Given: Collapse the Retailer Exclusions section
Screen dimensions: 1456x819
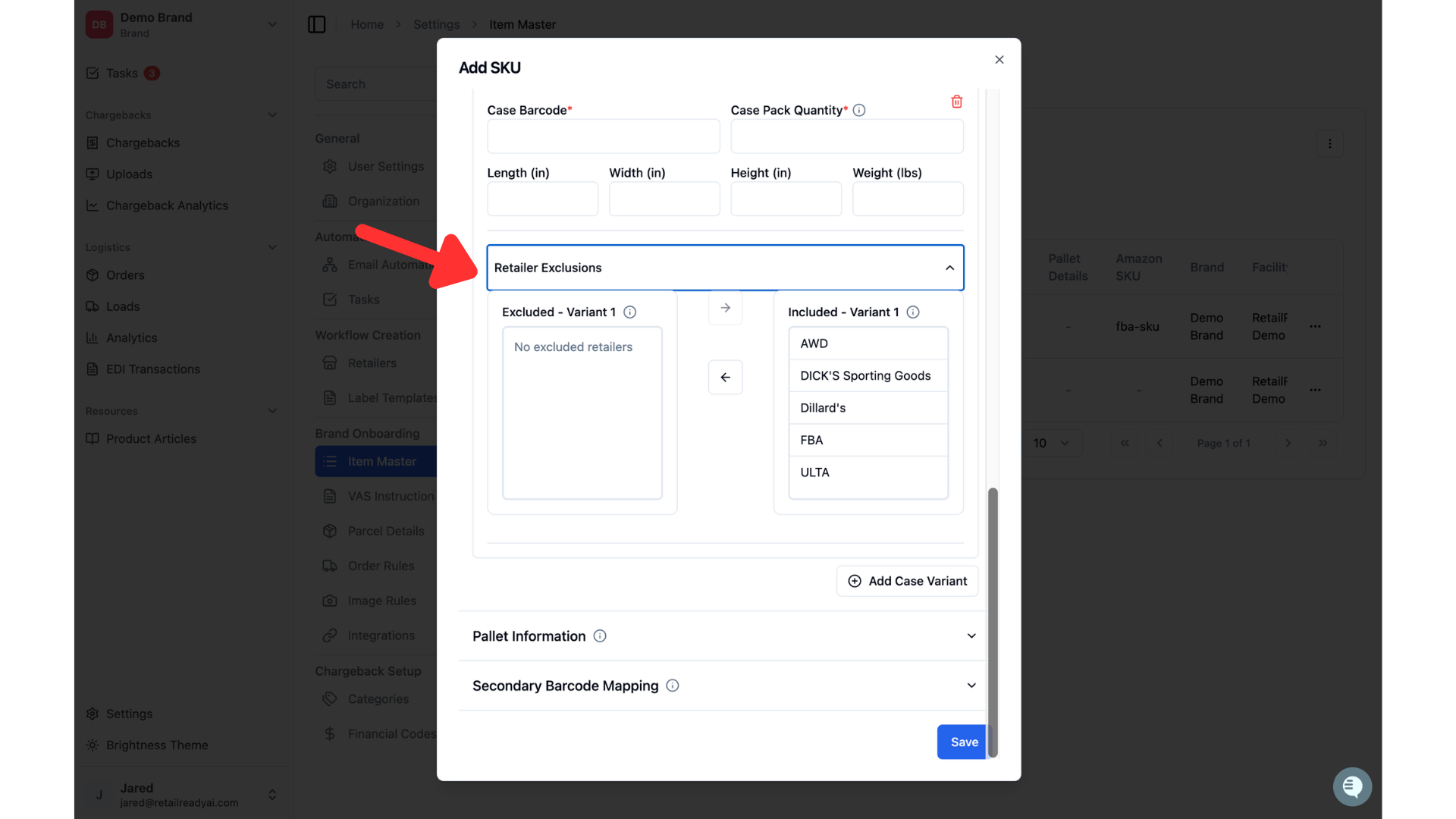Looking at the screenshot, I should 725,268.
